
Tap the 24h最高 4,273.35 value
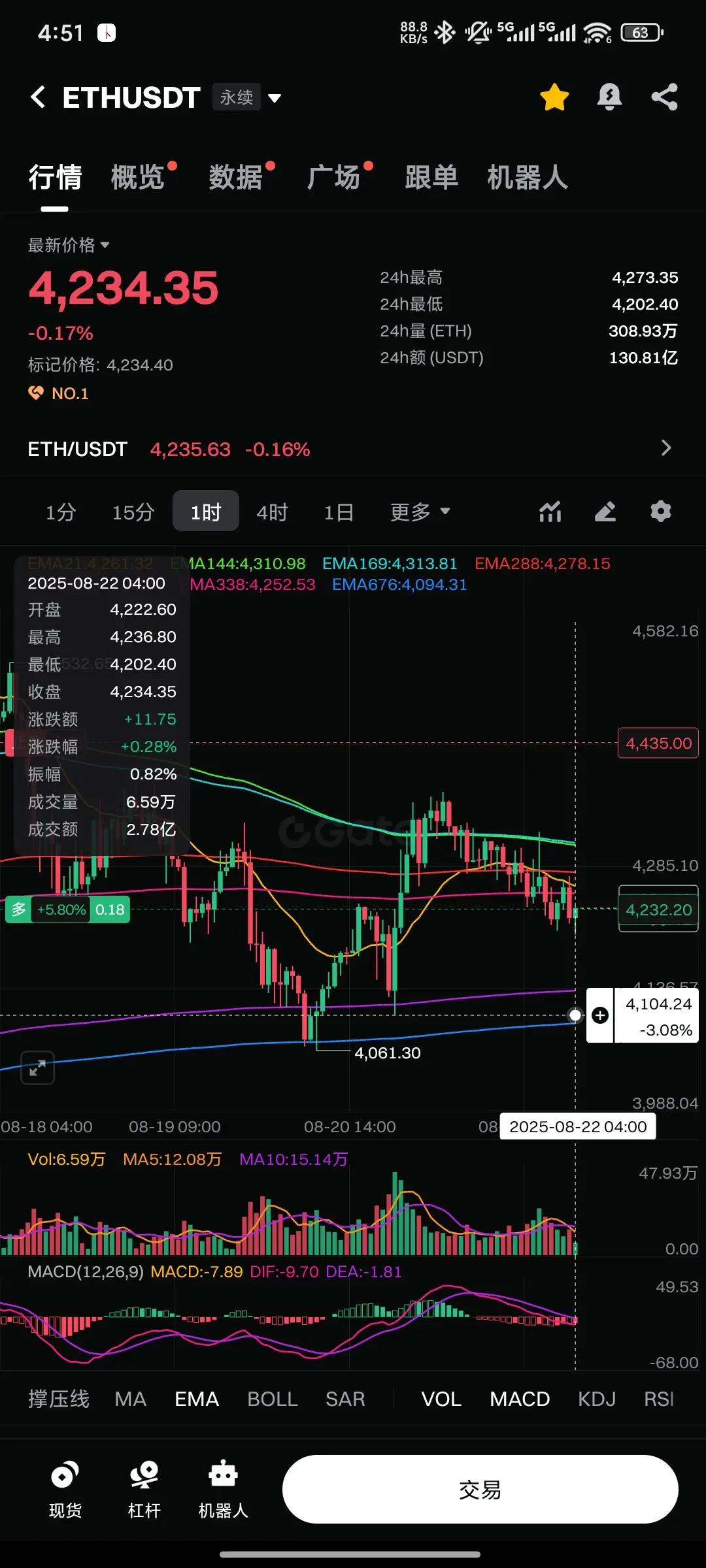click(x=645, y=277)
